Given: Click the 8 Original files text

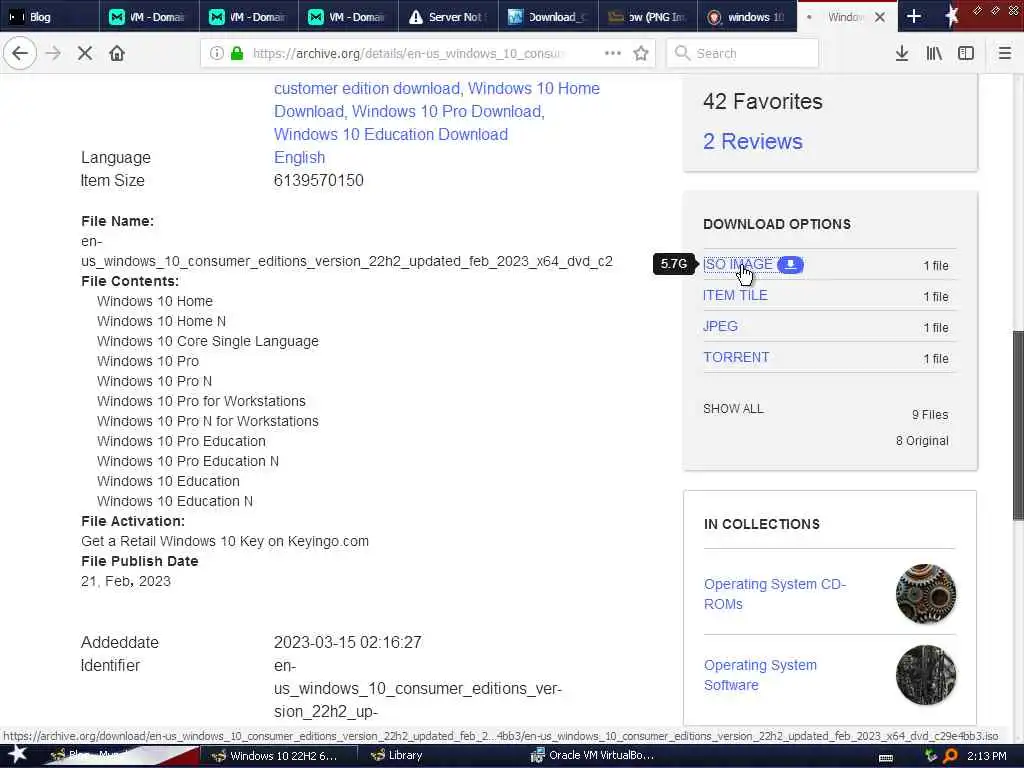Looking at the screenshot, I should coord(922,441).
